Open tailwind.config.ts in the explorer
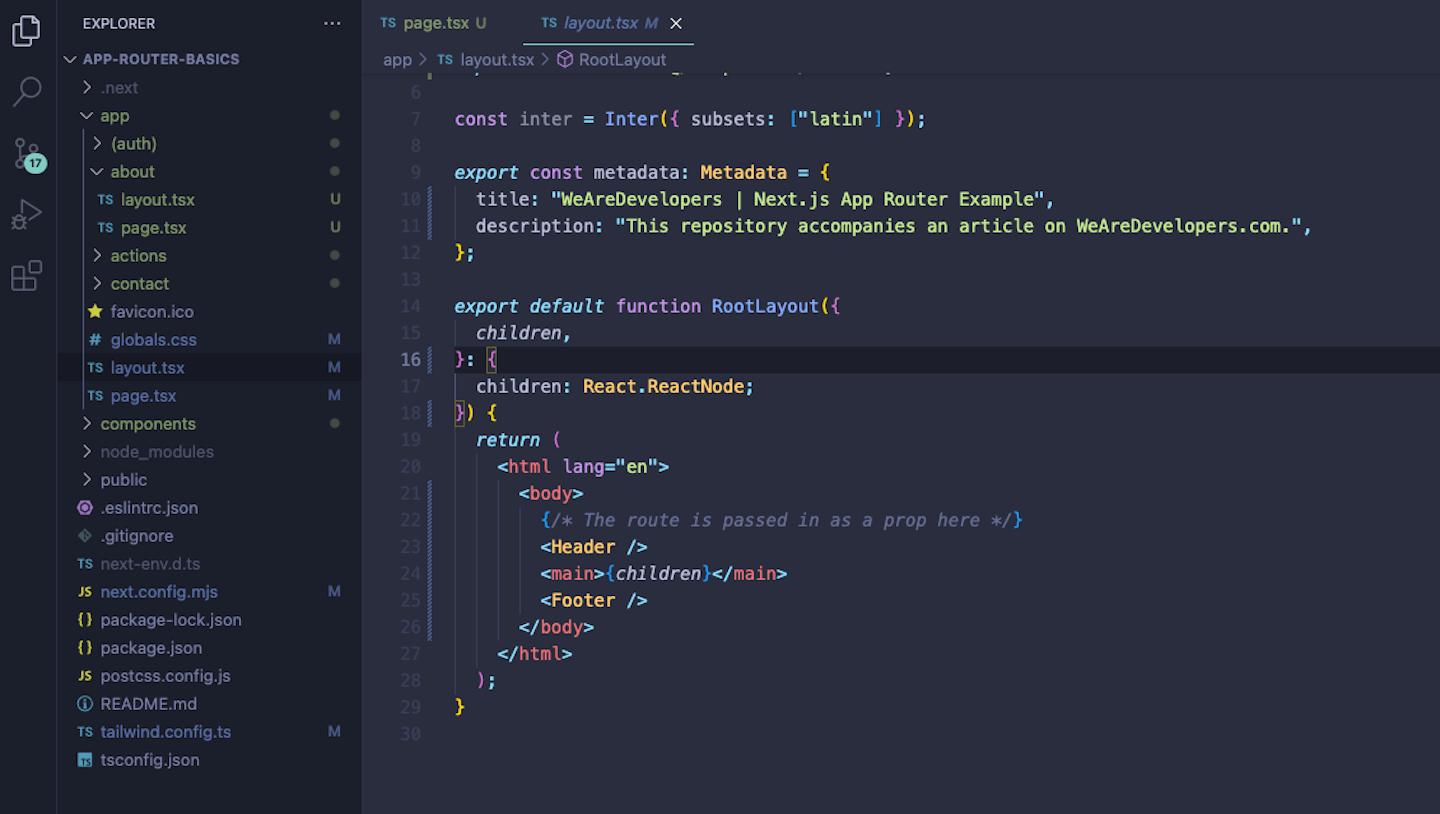This screenshot has height=814, width=1440. [165, 732]
